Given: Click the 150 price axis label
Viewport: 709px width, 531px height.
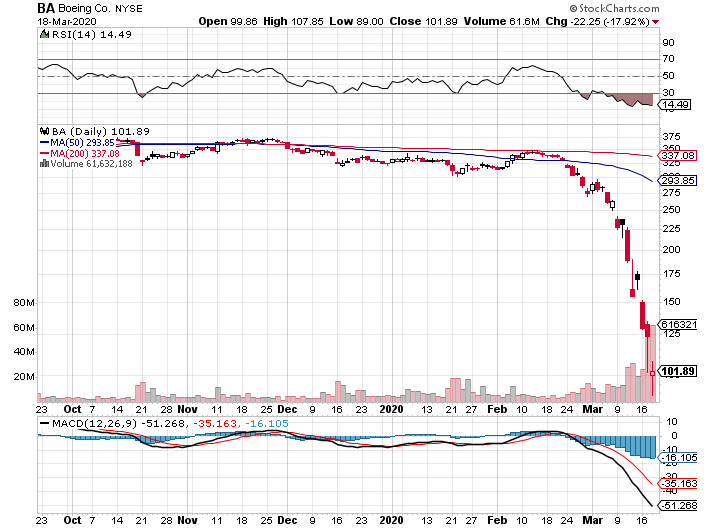Looking at the screenshot, I should 671,302.
